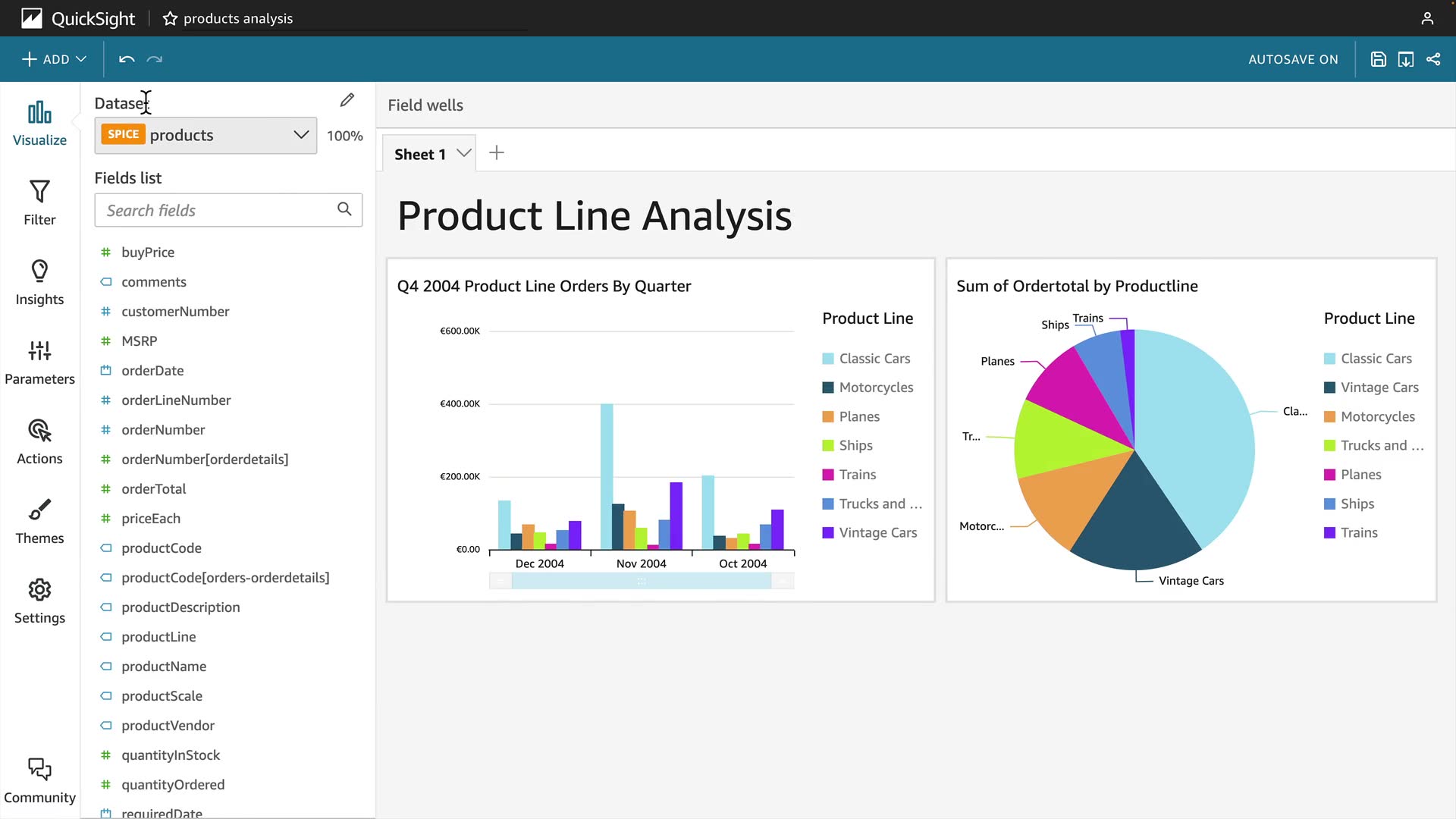
Task: Click the save icon in the top bar
Action: pyautogui.click(x=1379, y=59)
